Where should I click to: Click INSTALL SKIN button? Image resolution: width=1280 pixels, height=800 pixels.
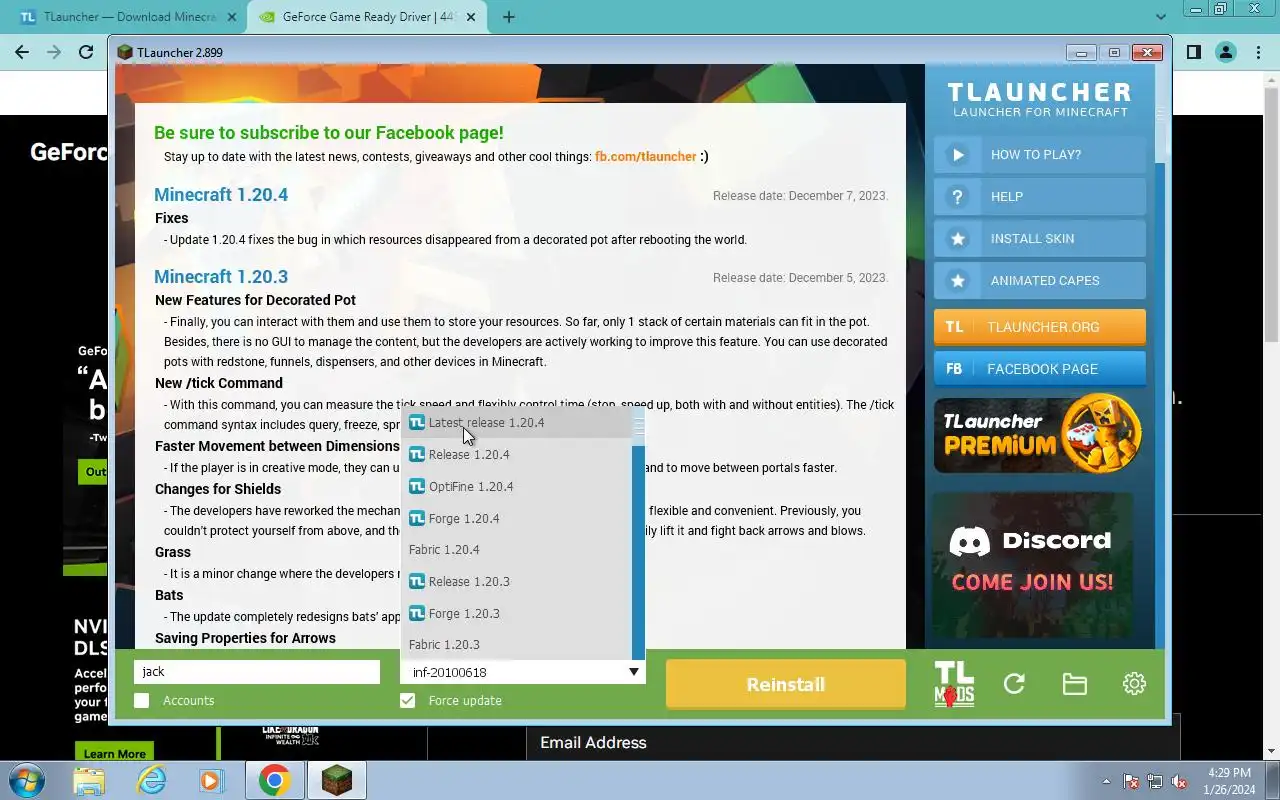click(1040, 239)
